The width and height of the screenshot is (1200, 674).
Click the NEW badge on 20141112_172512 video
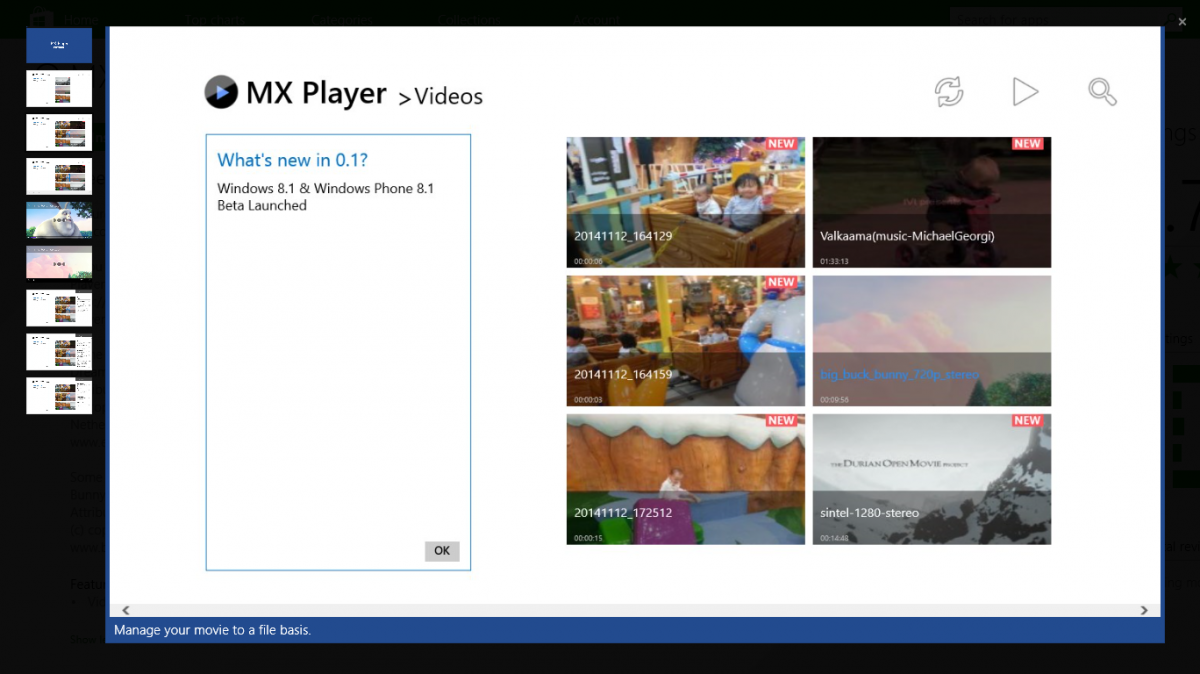pyautogui.click(x=781, y=421)
